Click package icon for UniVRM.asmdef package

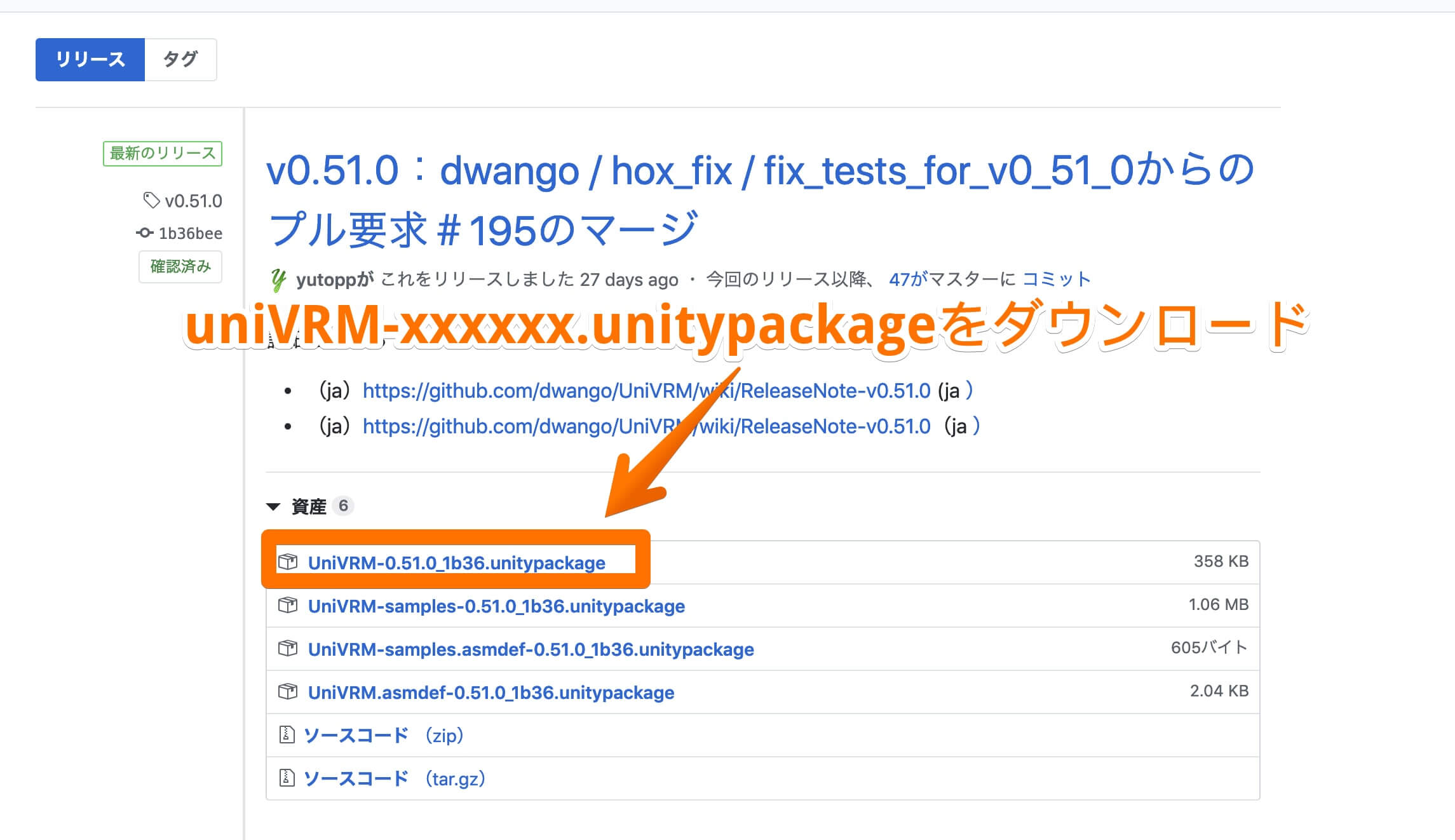pyautogui.click(x=288, y=691)
